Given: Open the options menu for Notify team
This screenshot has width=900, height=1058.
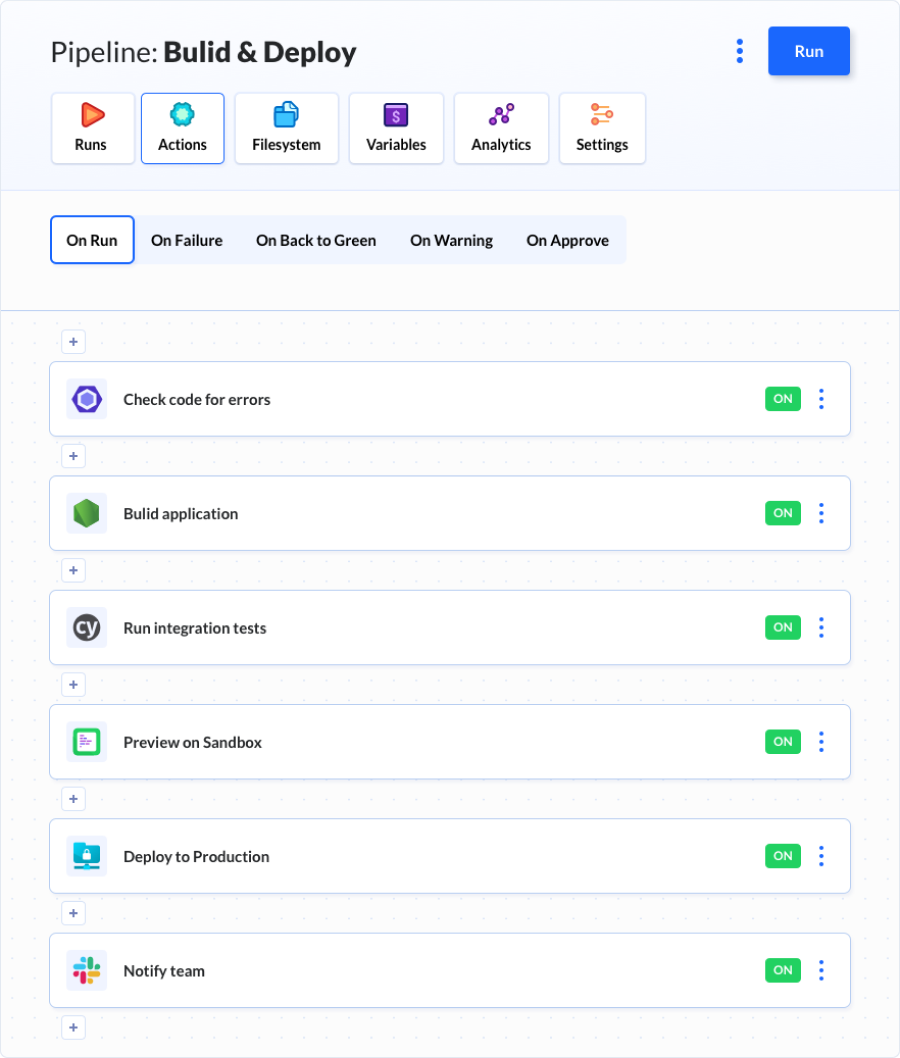Looking at the screenshot, I should click(821, 970).
